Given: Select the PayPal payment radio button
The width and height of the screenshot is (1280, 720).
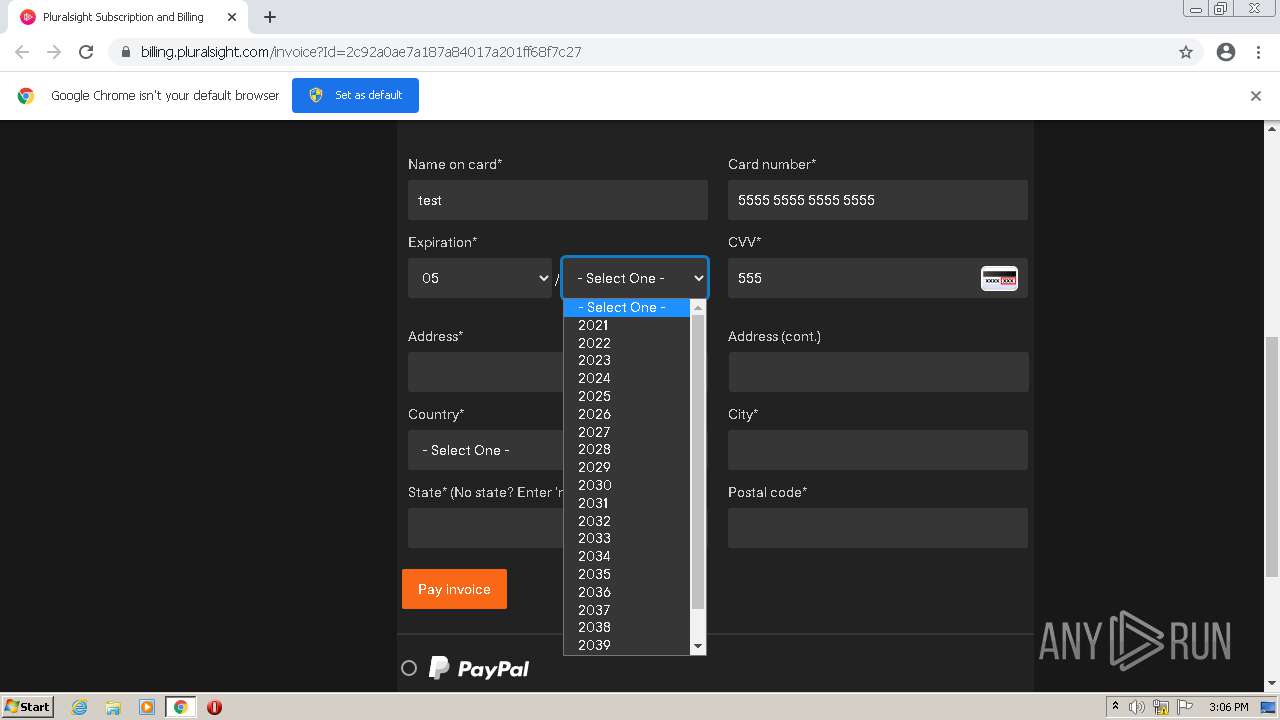Looking at the screenshot, I should [x=409, y=668].
